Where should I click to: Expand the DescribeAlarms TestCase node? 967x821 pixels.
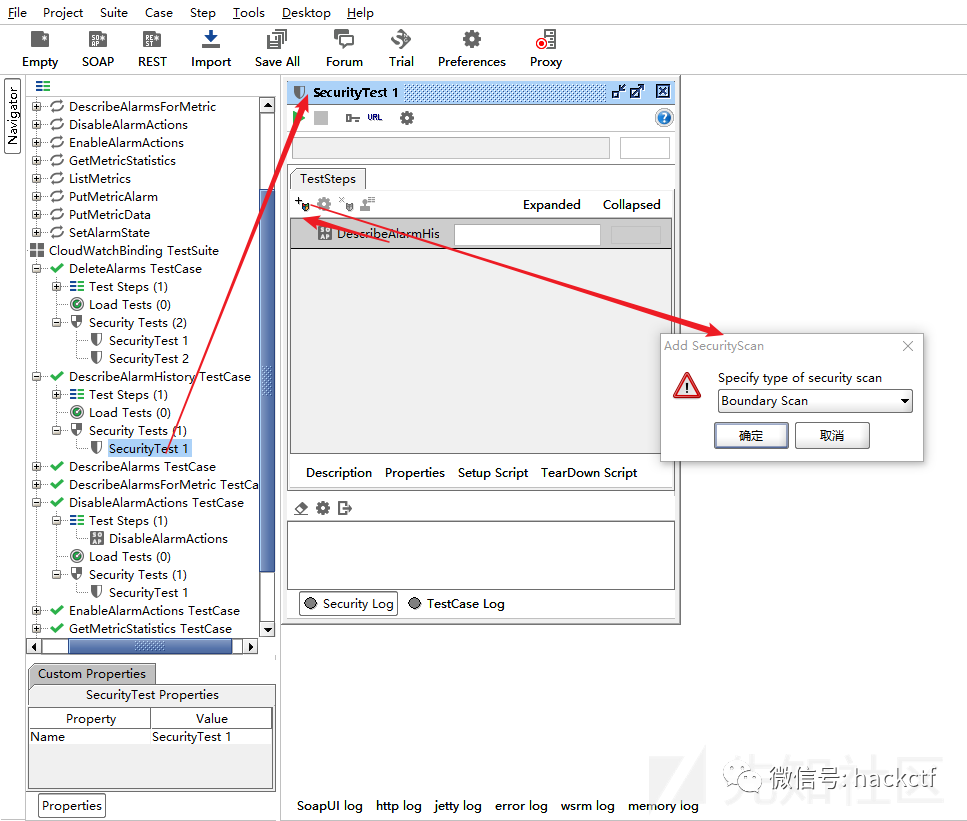[x=36, y=467]
